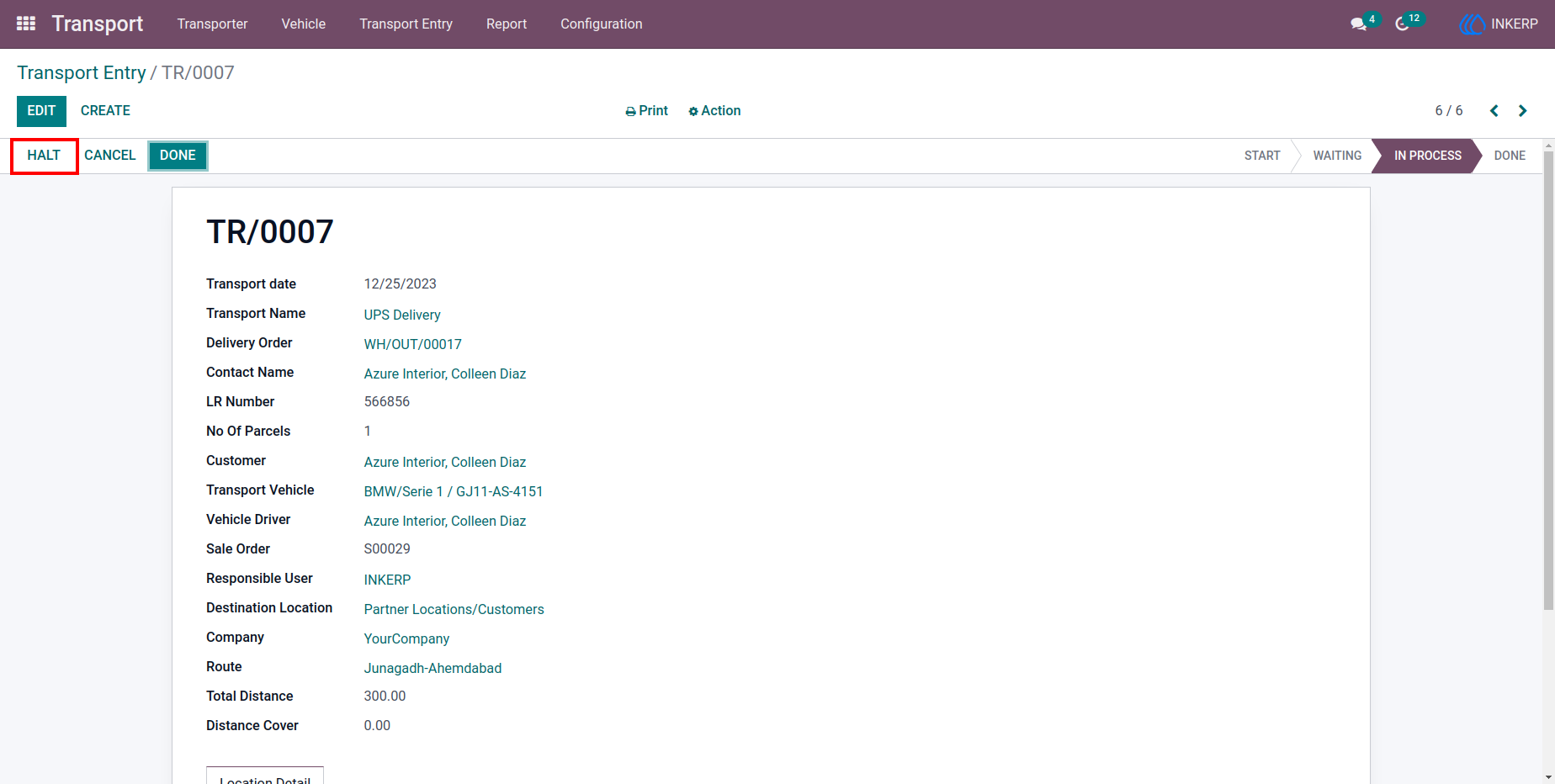Go to next record arrow
Screen dimensions: 1555x784
pos(1522,111)
